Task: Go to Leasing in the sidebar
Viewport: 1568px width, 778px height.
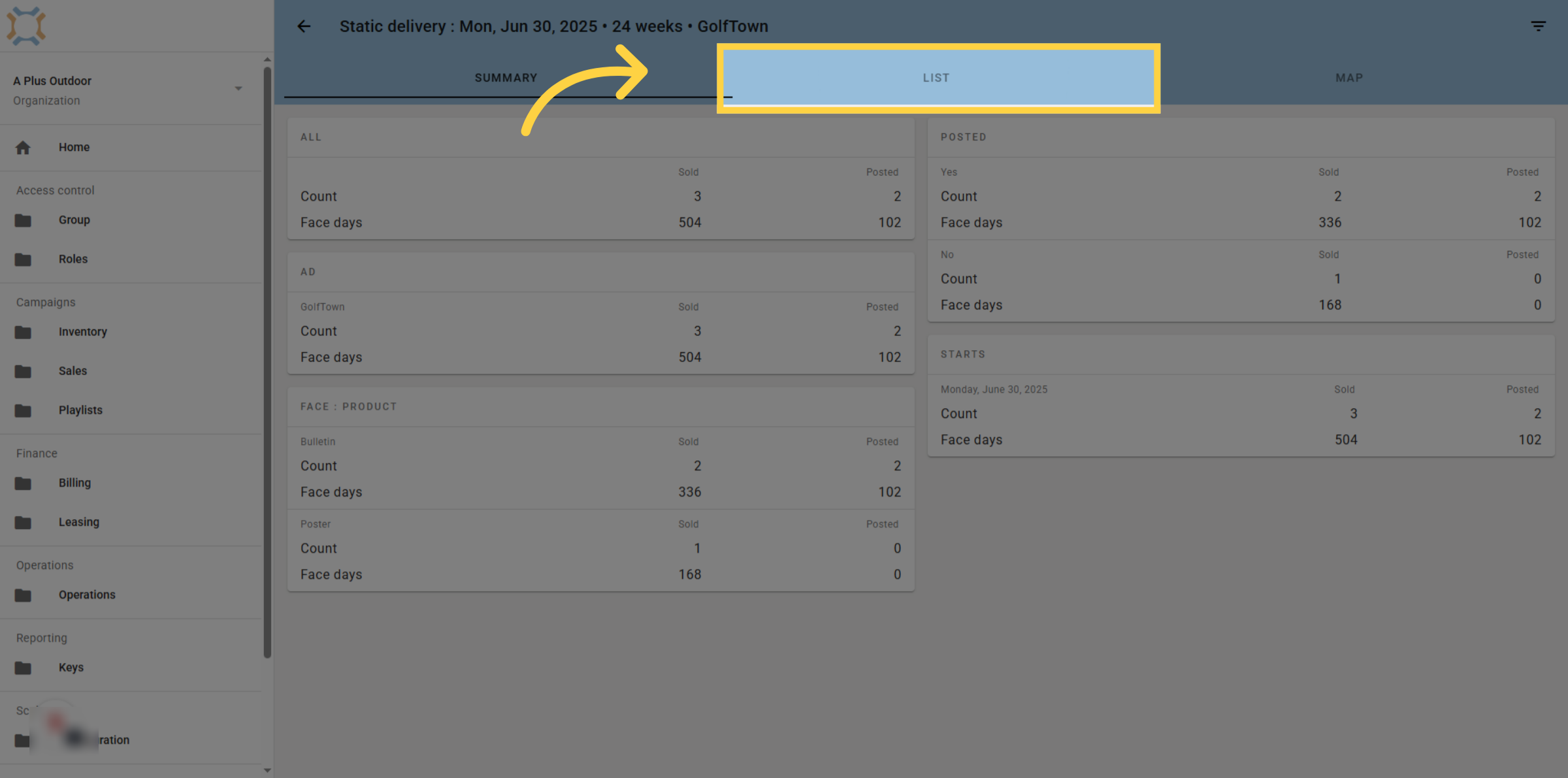Action: (x=131, y=522)
